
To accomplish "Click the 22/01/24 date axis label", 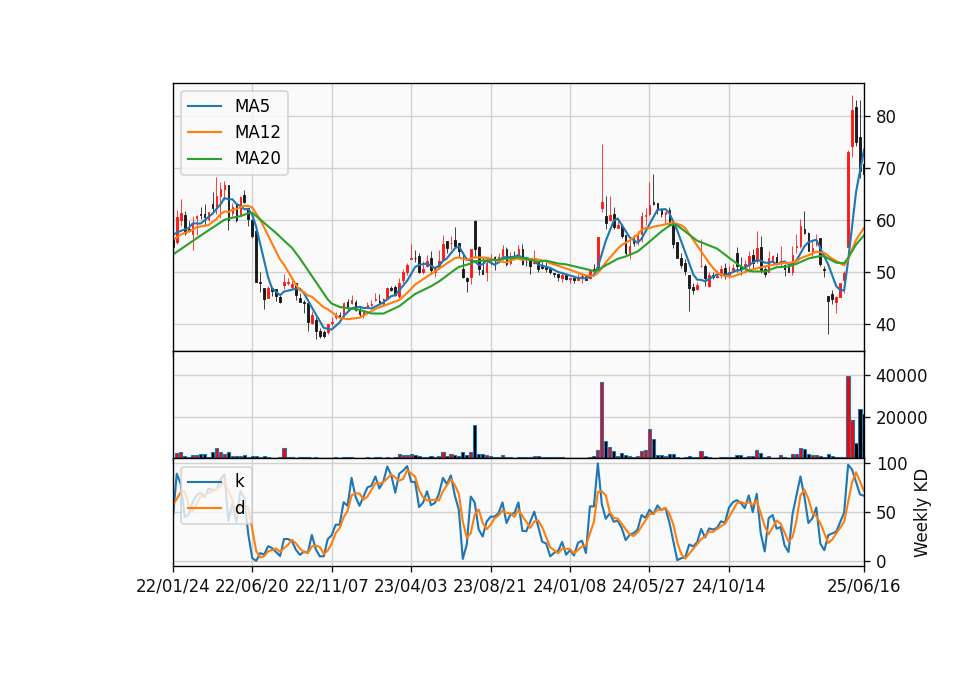I will click(173, 586).
